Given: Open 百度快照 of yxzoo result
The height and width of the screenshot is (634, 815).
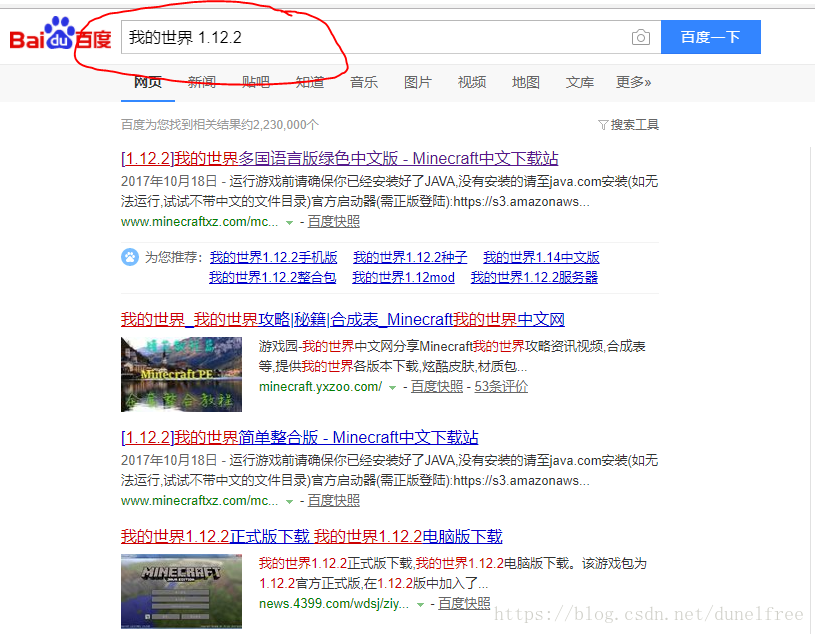Looking at the screenshot, I should click(x=437, y=387).
